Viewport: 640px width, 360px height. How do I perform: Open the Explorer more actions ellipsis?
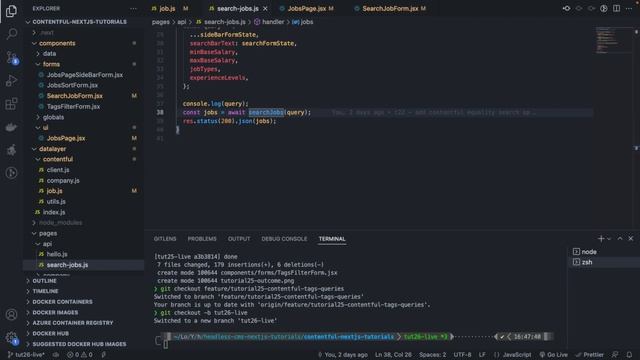click(x=133, y=9)
